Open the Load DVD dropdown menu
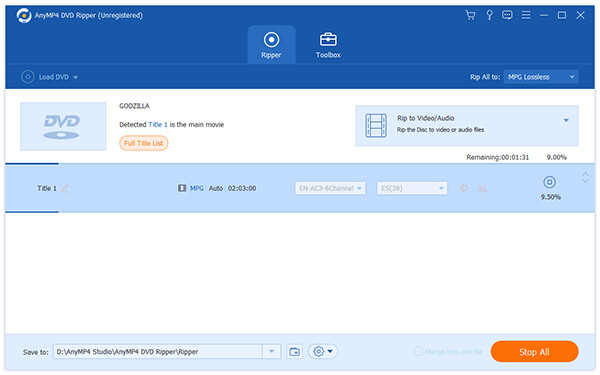This screenshot has width=600, height=375. 50,77
